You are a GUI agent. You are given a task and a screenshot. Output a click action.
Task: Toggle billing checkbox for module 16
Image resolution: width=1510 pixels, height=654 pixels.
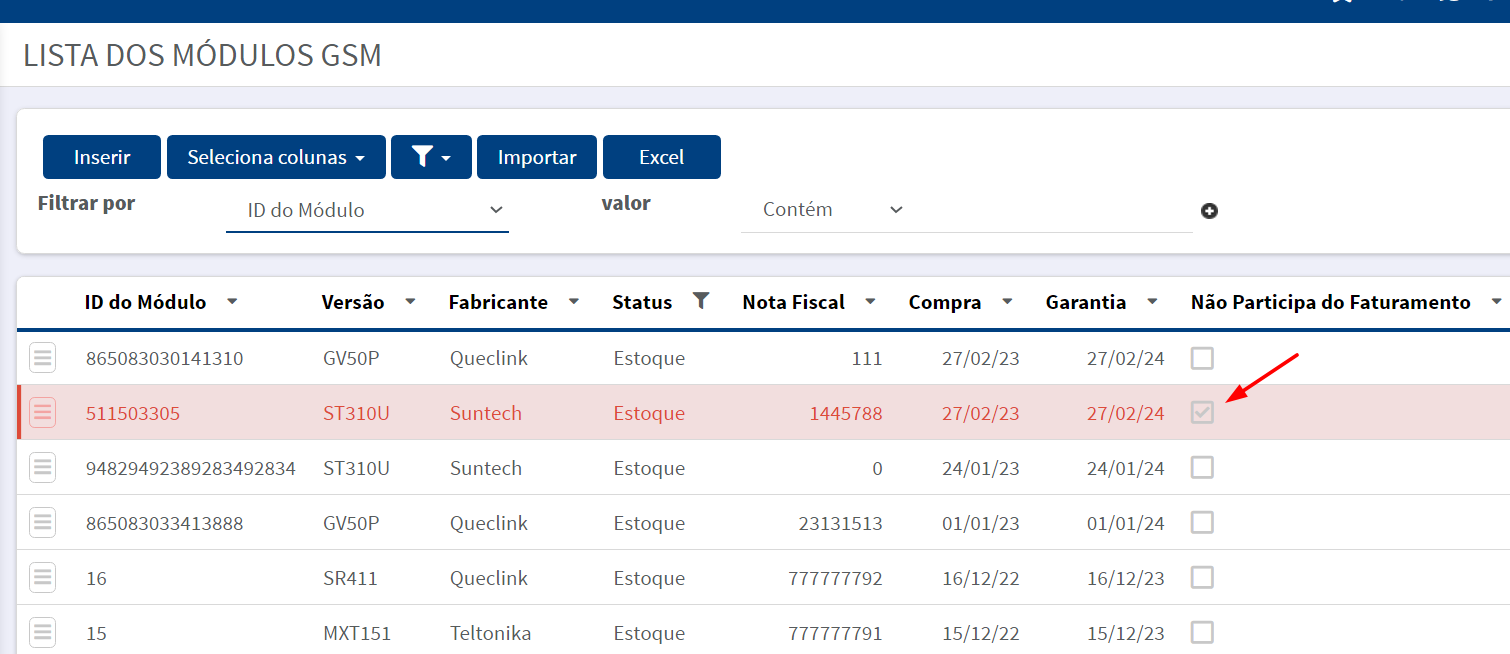point(1202,577)
